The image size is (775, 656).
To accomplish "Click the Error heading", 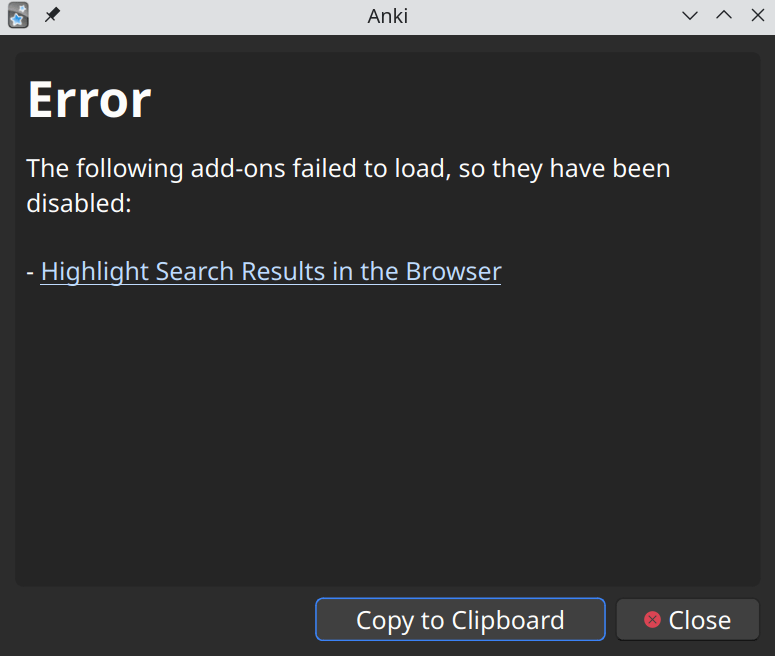I will click(x=89, y=99).
